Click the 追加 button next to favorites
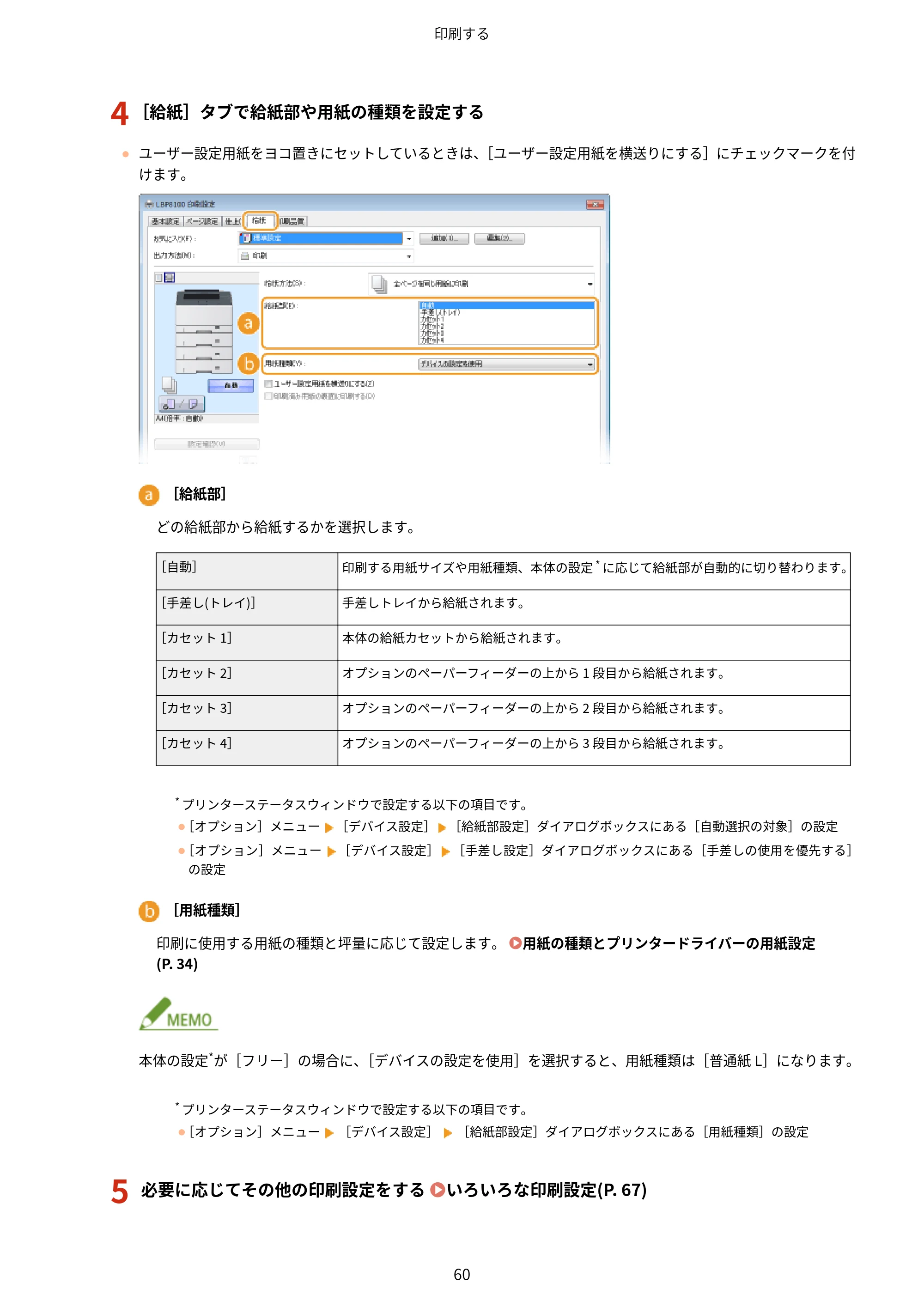 [444, 238]
